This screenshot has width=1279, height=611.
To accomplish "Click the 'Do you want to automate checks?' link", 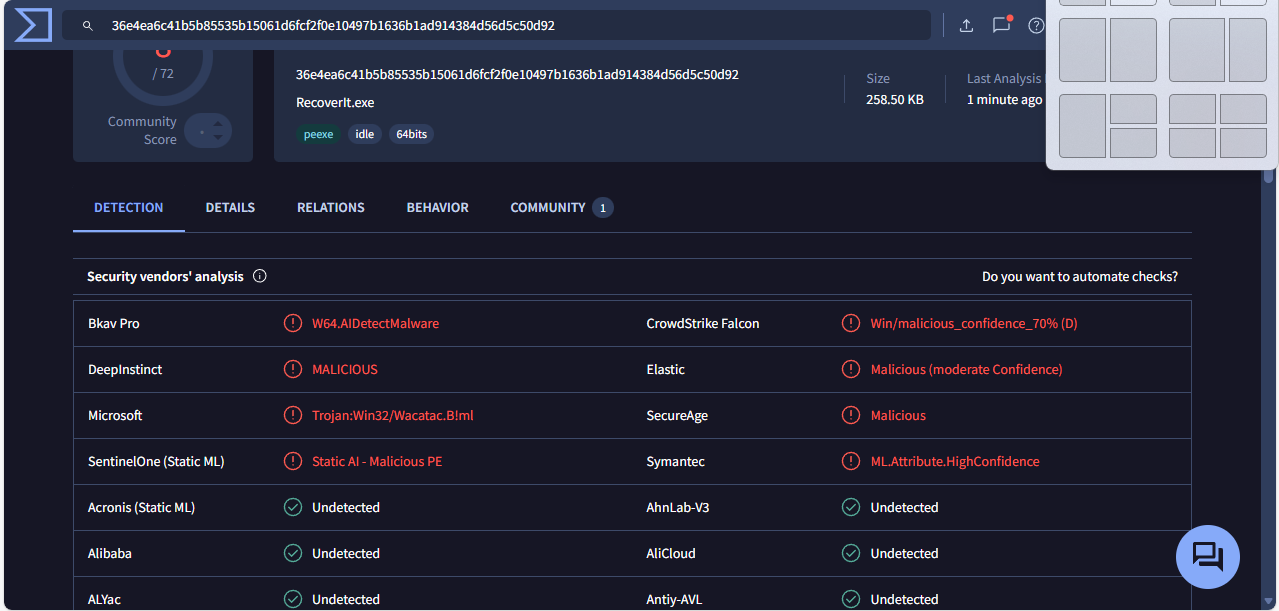I will point(1080,277).
